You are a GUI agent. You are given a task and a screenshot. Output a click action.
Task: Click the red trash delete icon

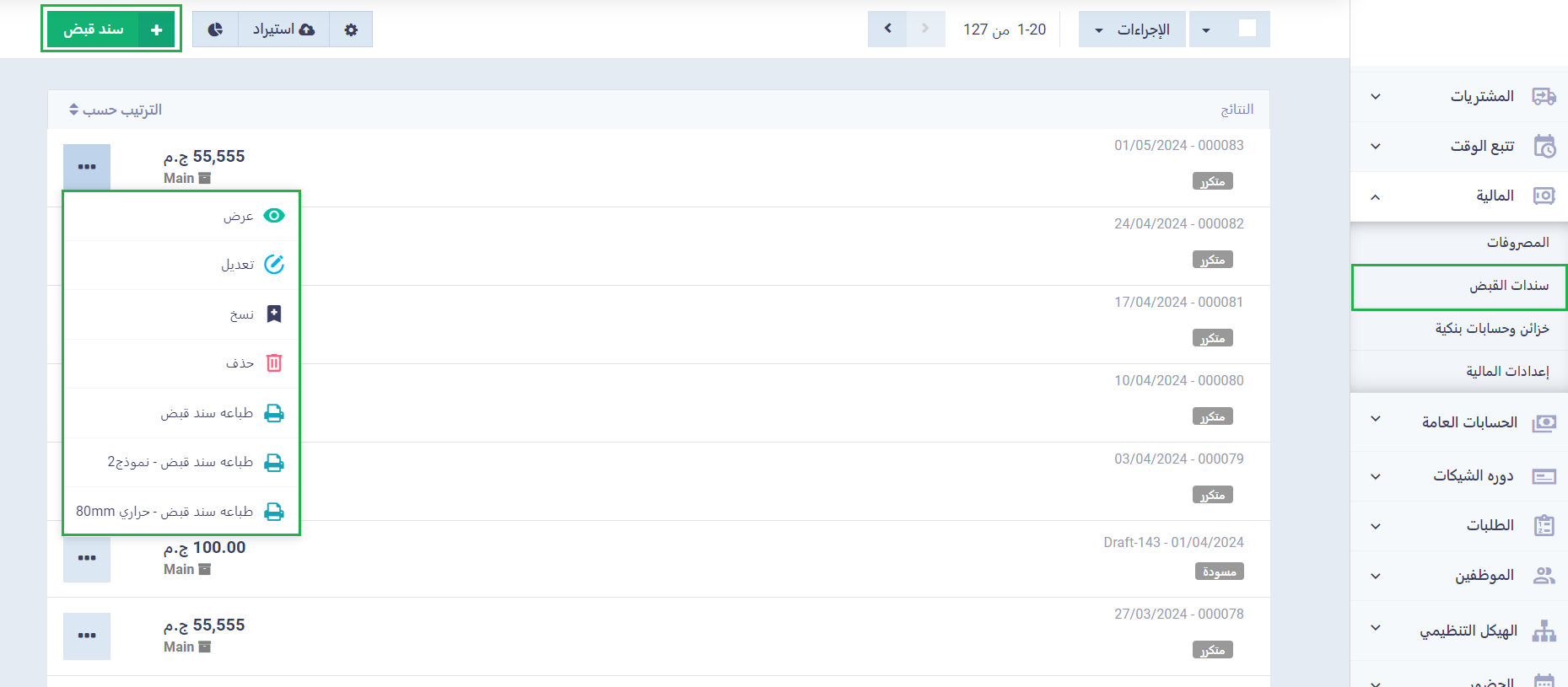[274, 363]
